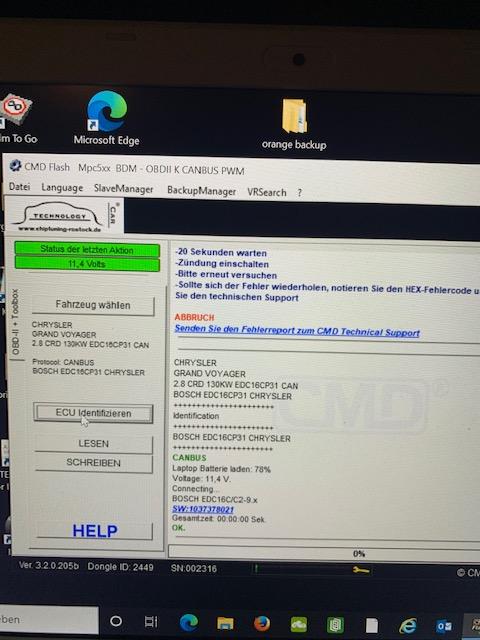Click the green document app icon in taskbar

(x=335, y=625)
